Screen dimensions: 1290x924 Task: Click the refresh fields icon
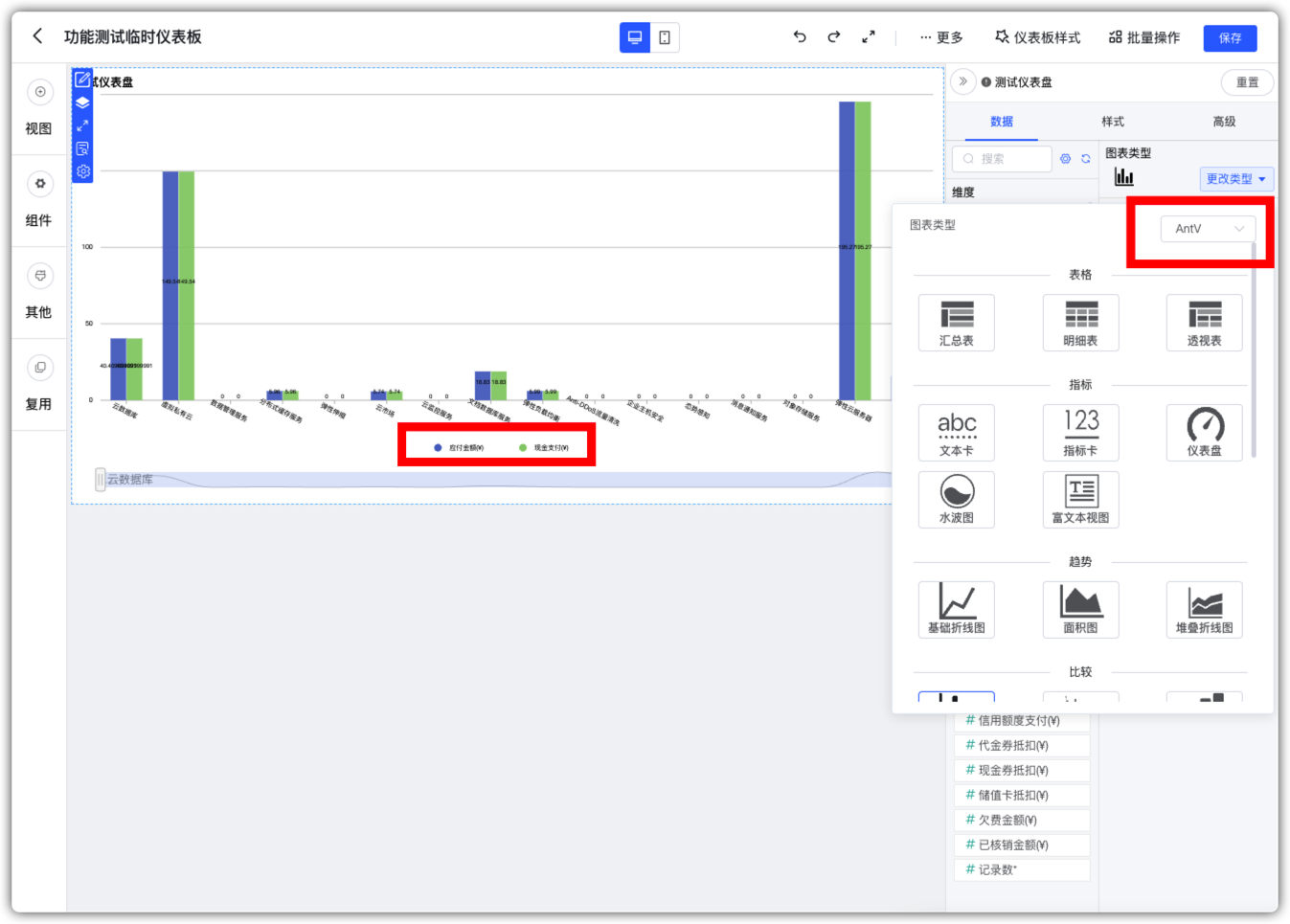(x=1086, y=159)
